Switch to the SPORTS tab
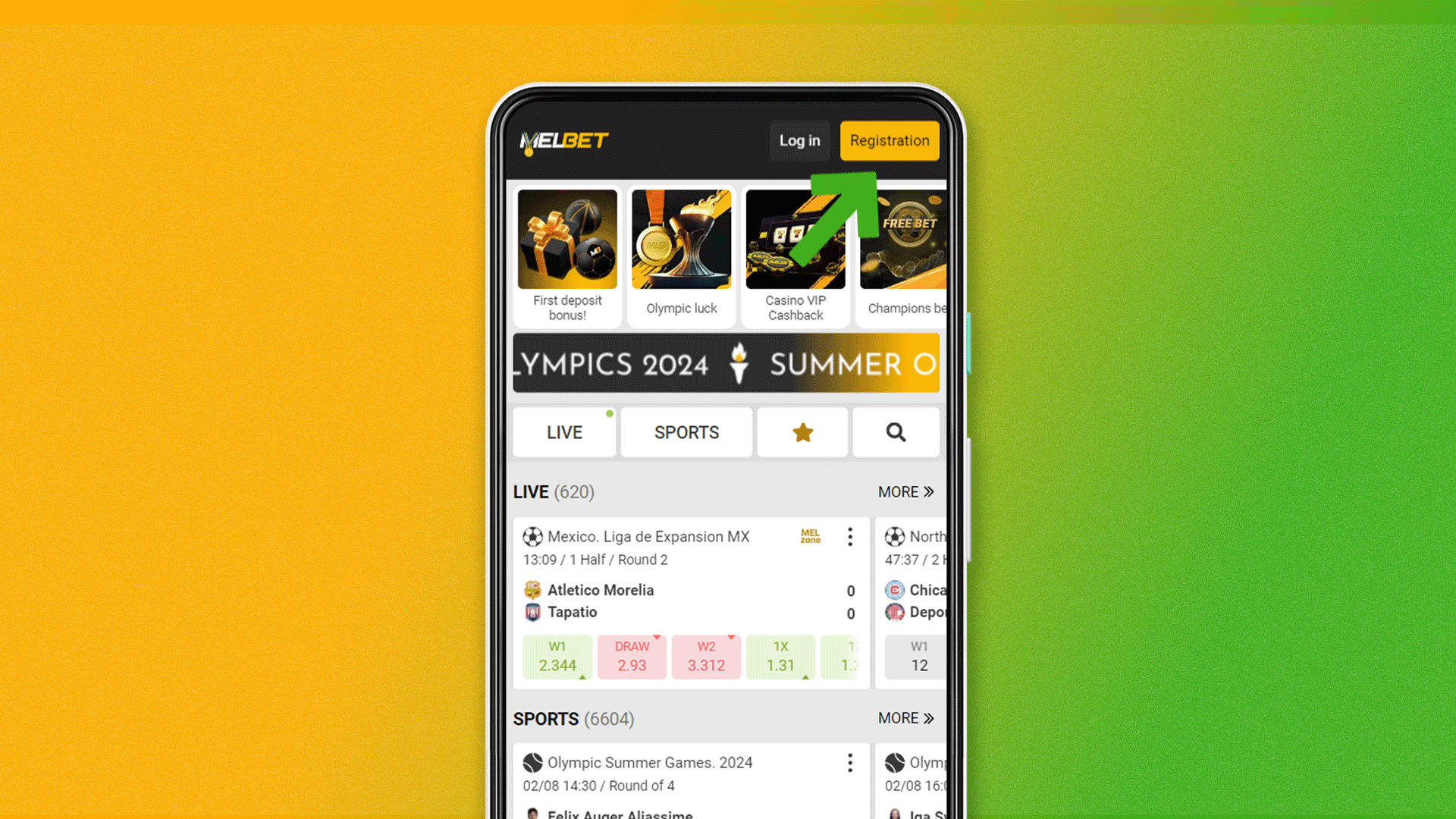Viewport: 1456px width, 819px height. click(x=686, y=432)
